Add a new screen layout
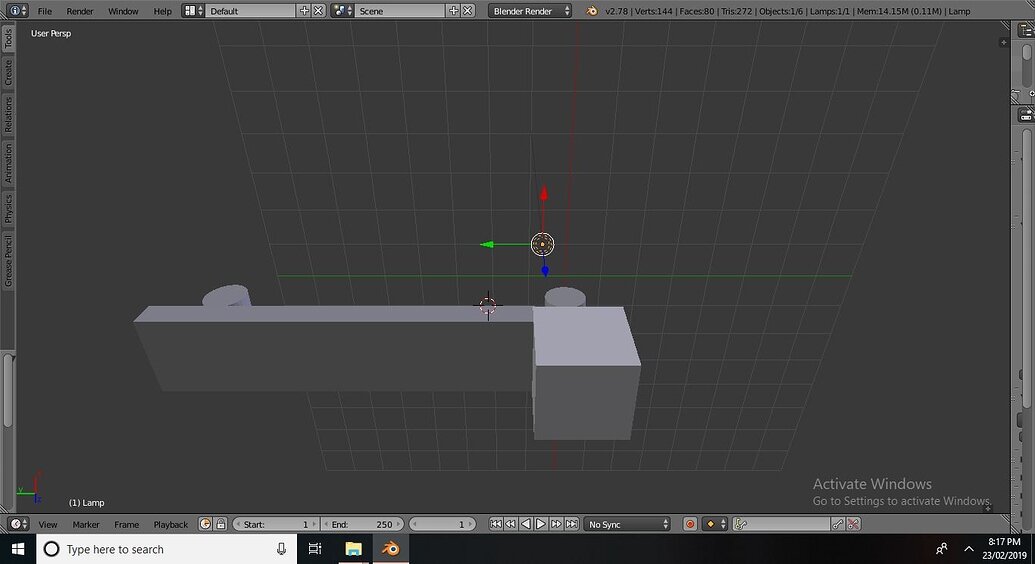The height and width of the screenshot is (564, 1035). pyautogui.click(x=304, y=11)
